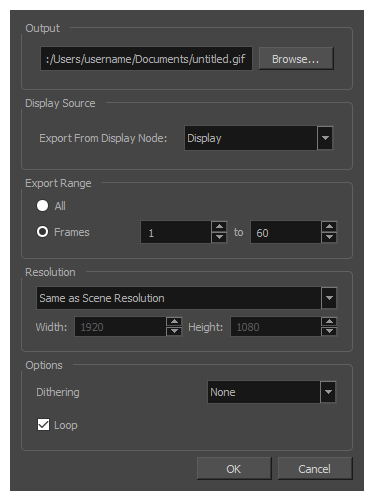
Task: Select the Frames radio button
Action: click(42, 232)
